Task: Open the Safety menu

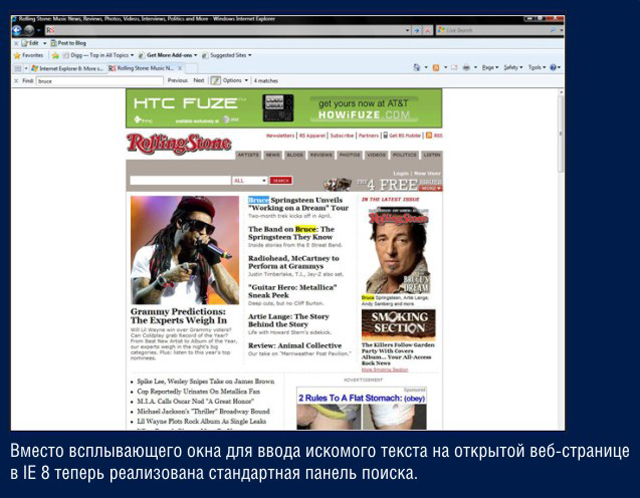Action: (513, 67)
